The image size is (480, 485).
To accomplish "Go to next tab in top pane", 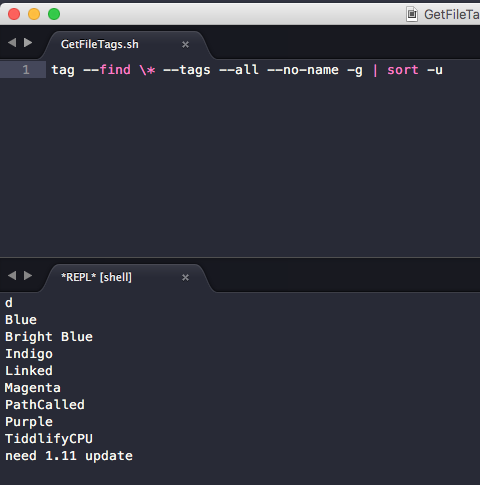I will (28, 43).
